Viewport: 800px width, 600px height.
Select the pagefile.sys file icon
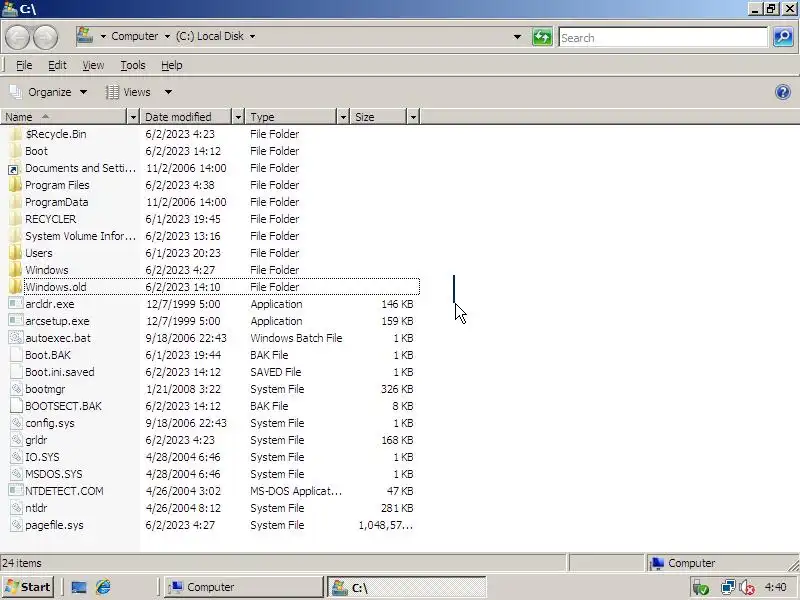(x=15, y=524)
